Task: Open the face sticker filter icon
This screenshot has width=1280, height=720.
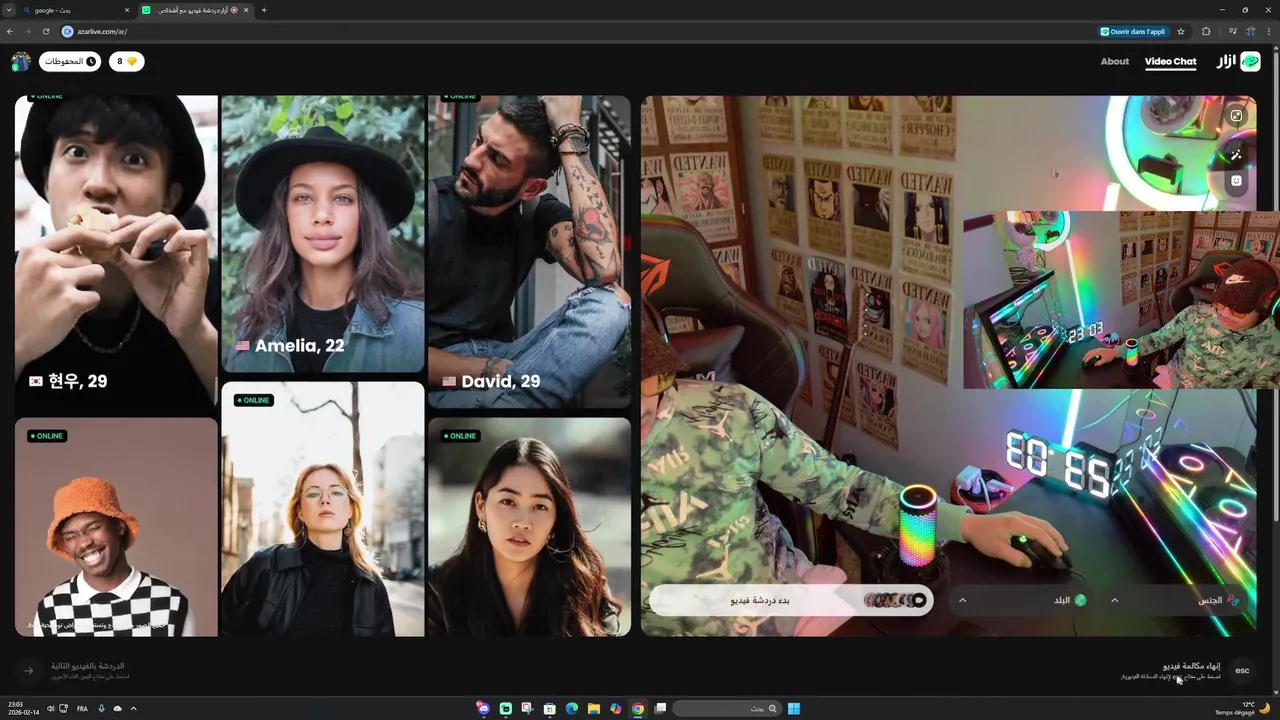Action: tap(1236, 181)
